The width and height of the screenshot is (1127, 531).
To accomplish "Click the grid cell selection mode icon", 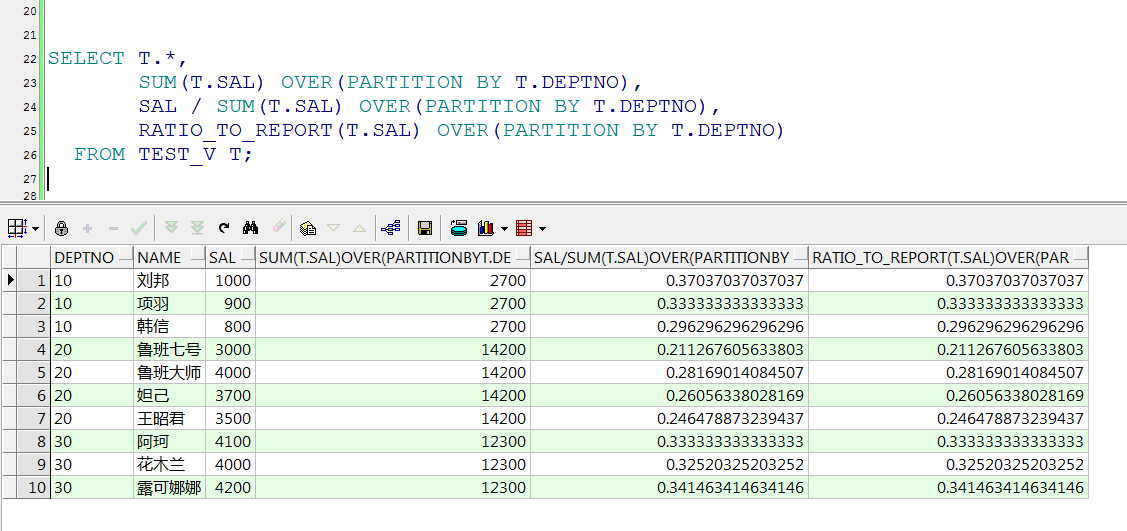I will pyautogui.click(x=17, y=228).
